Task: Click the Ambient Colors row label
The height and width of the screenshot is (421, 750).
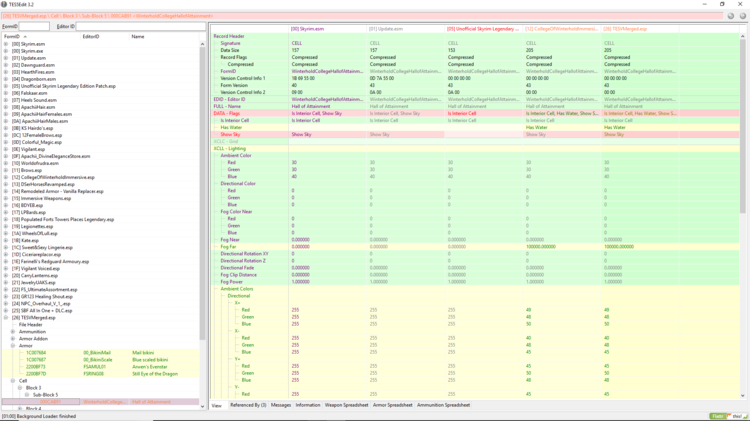Action: pos(237,289)
